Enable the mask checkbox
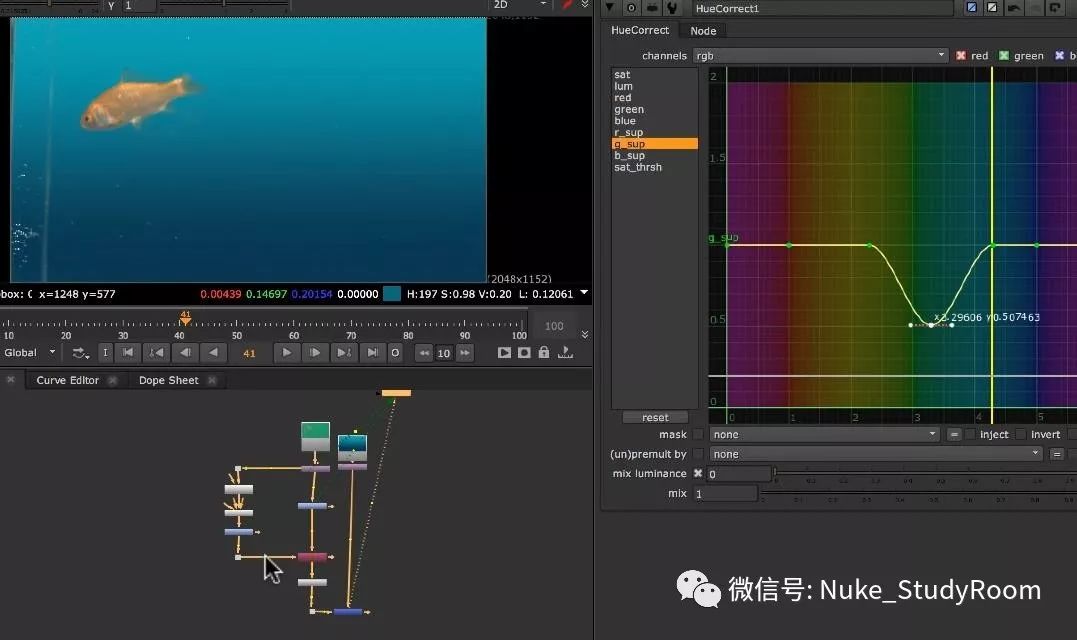This screenshot has width=1077, height=640. pos(698,434)
